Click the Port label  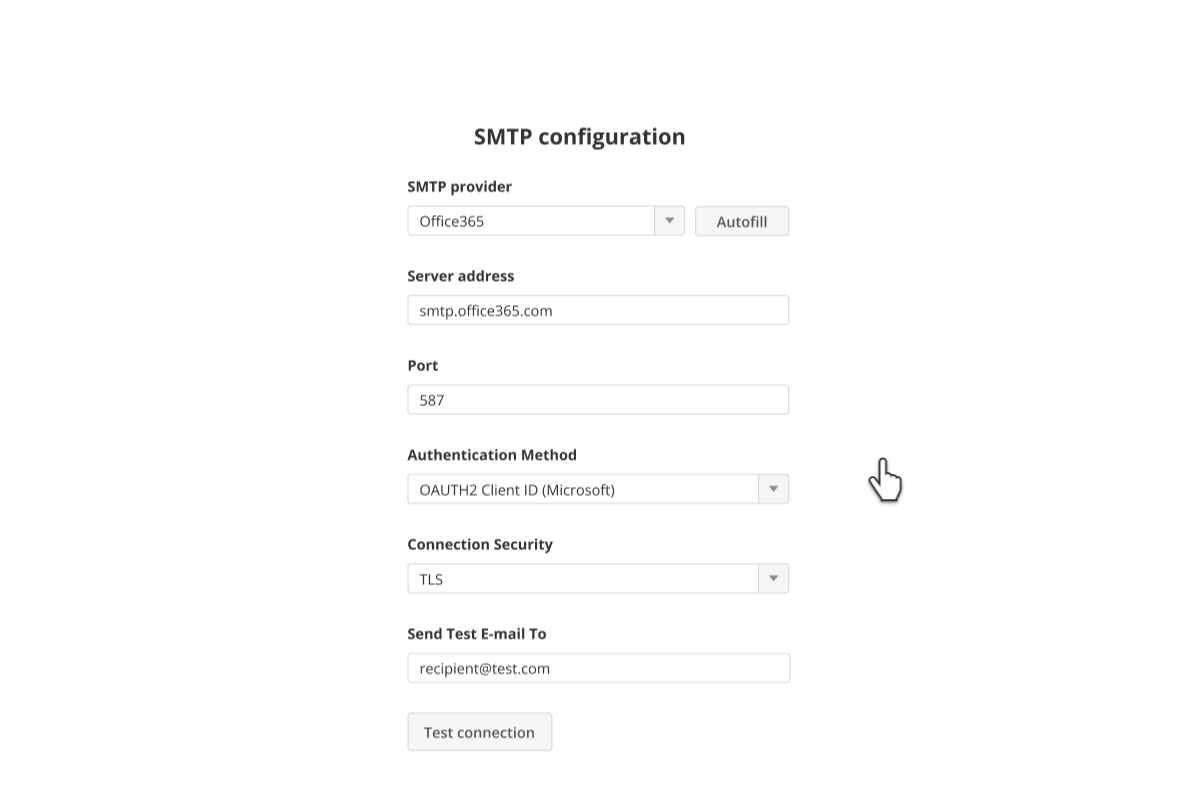click(x=422, y=365)
